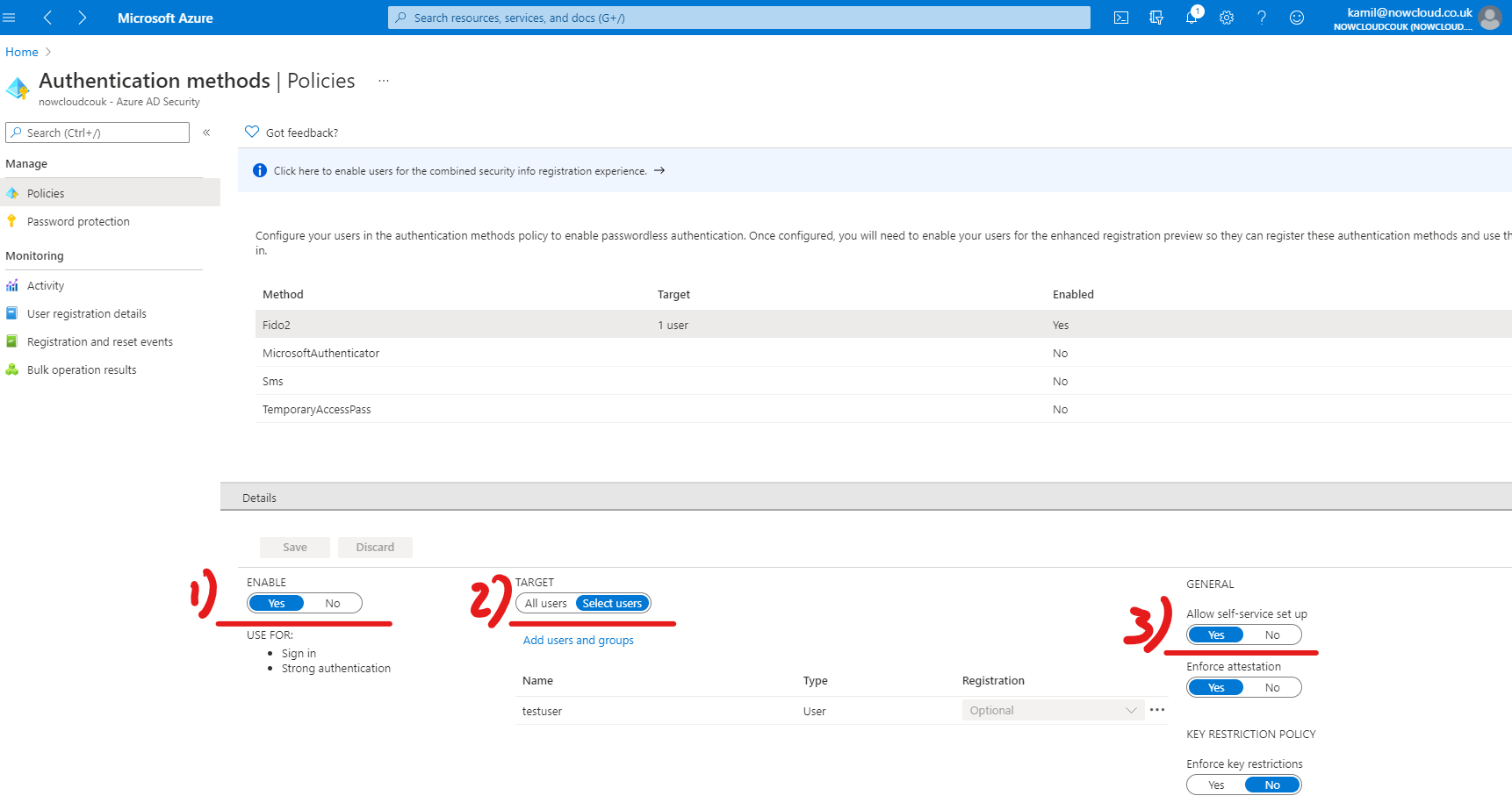Click combined security info registration banner text
Screen dimensions: 1512x803
[x=460, y=170]
